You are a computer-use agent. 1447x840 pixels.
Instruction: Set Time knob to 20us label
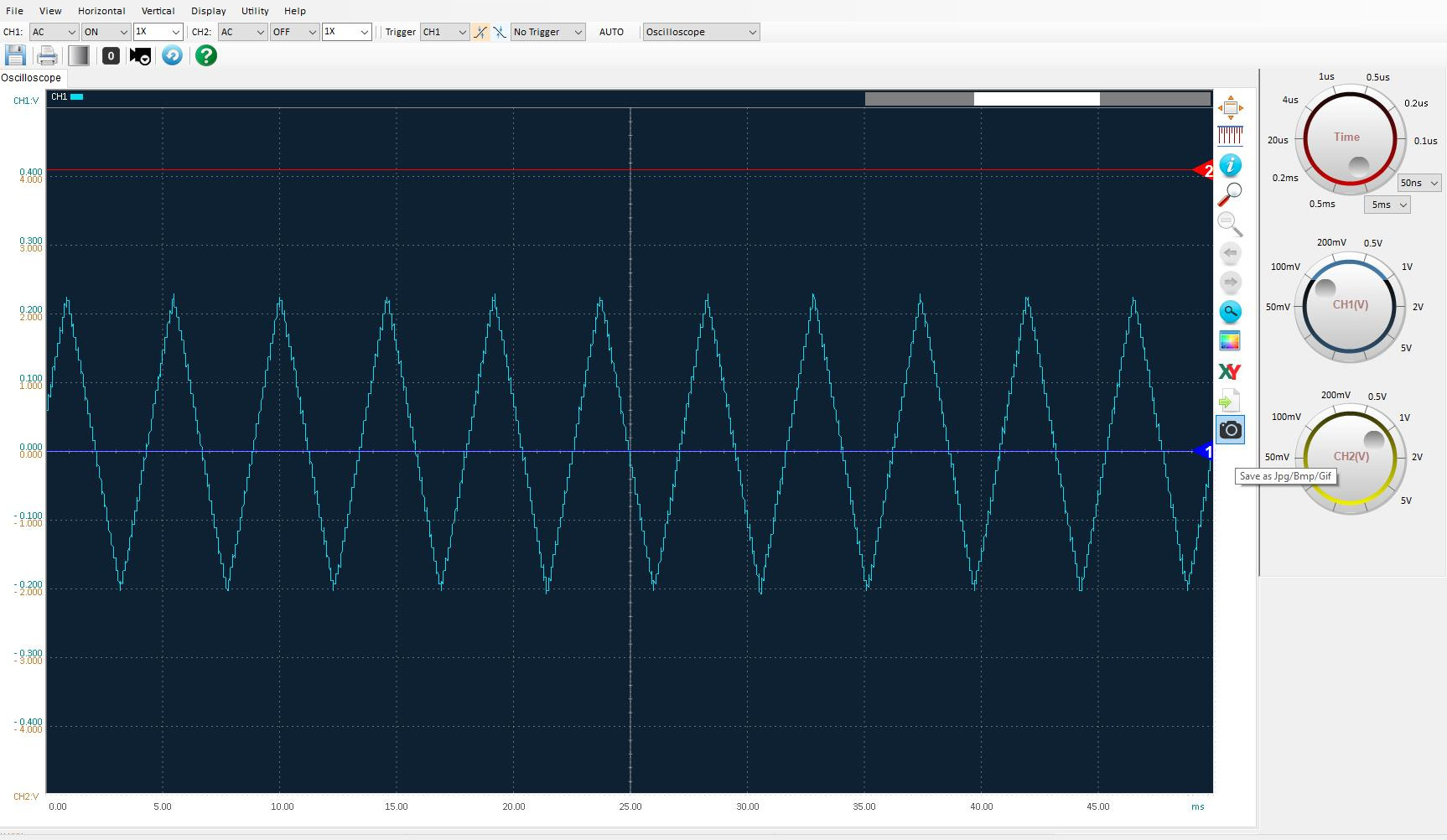point(1278,140)
